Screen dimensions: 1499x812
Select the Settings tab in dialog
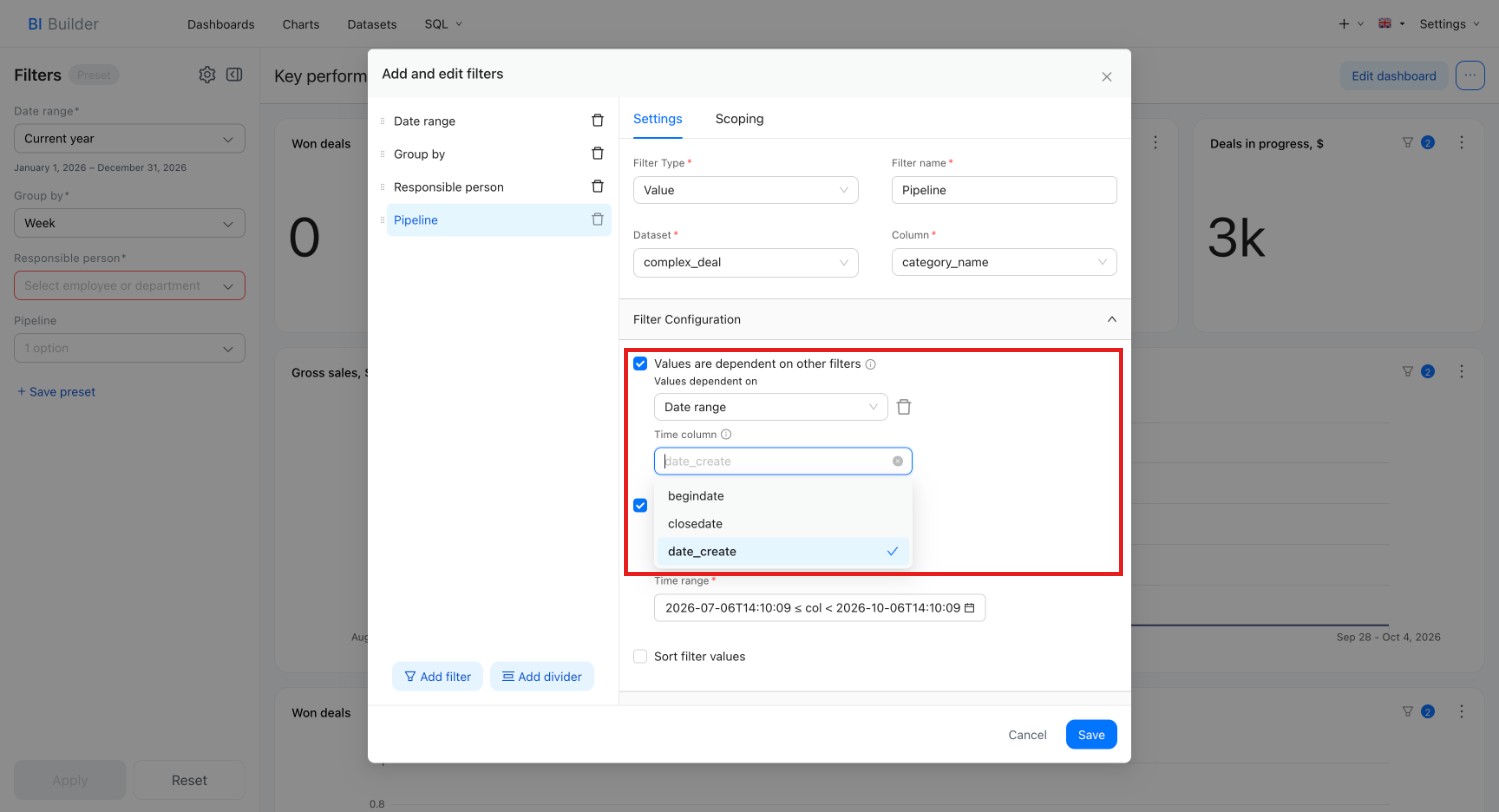click(658, 119)
